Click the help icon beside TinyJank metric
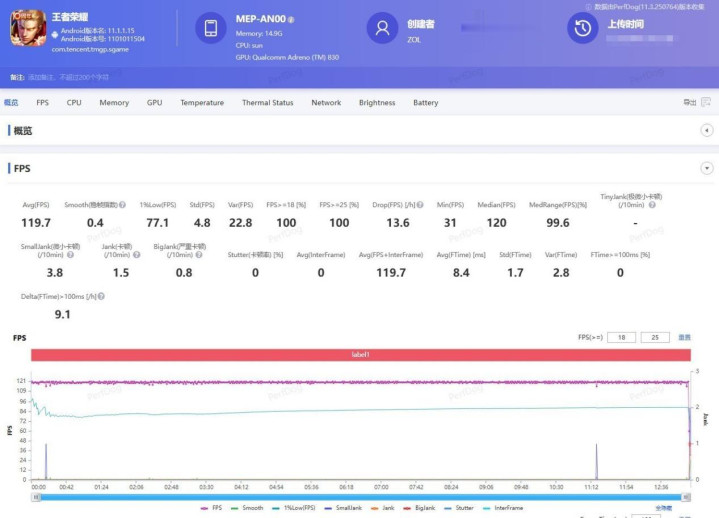The height and width of the screenshot is (518, 719). click(652, 205)
